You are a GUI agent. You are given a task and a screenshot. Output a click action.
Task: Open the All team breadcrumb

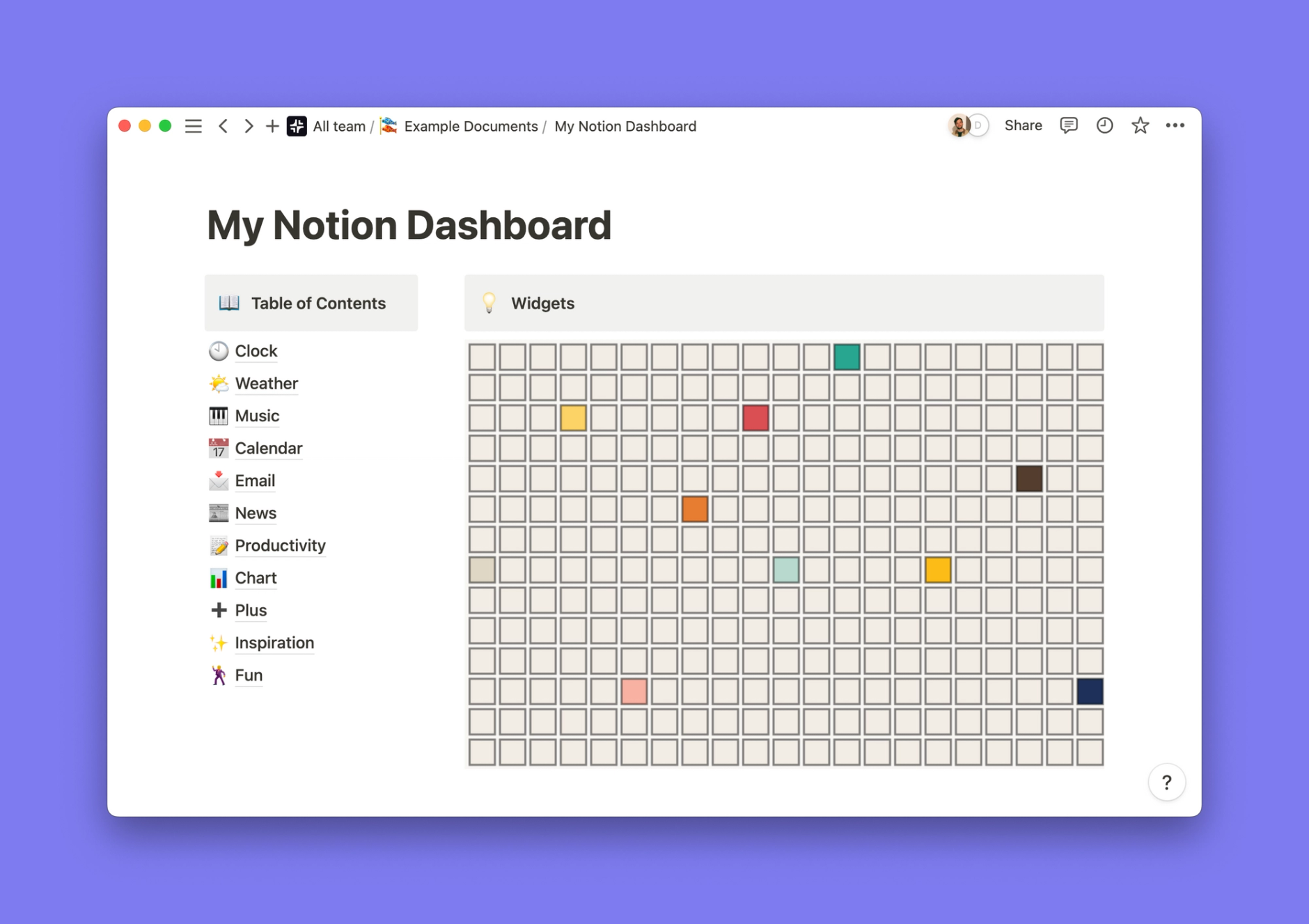tap(339, 126)
